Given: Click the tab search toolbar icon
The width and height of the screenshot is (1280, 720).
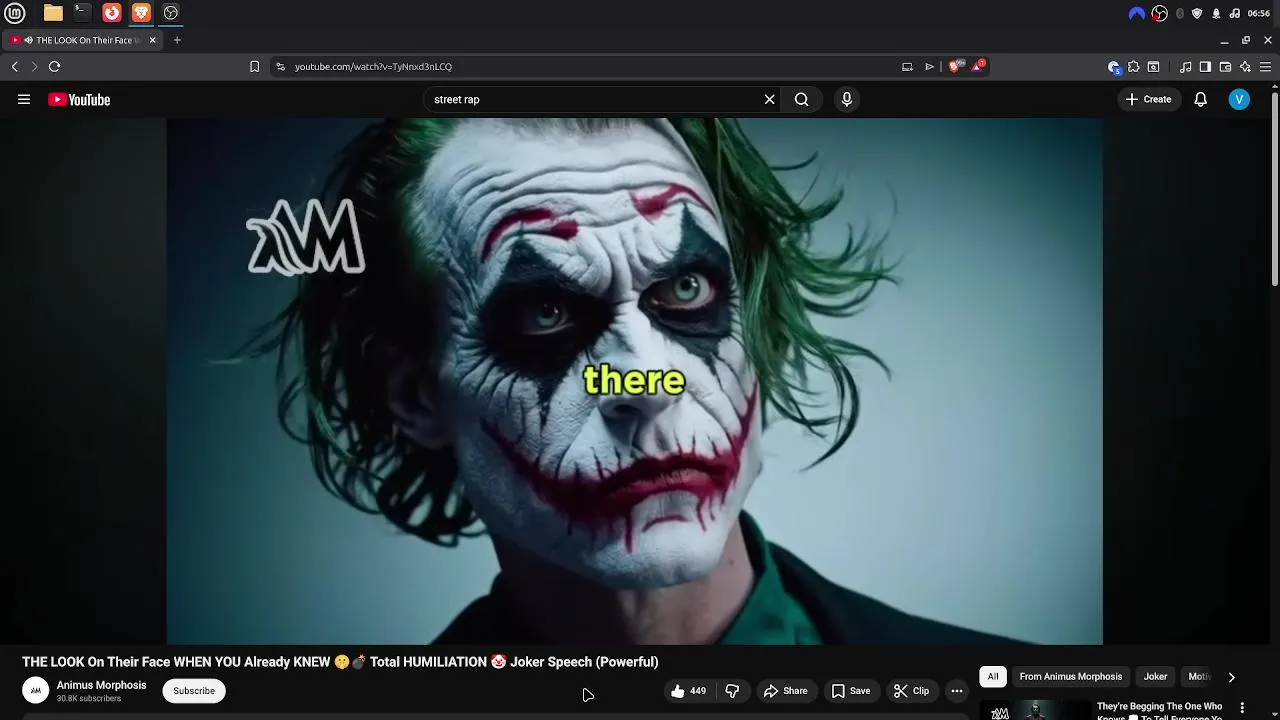Looking at the screenshot, I should pyautogui.click(x=1153, y=67).
